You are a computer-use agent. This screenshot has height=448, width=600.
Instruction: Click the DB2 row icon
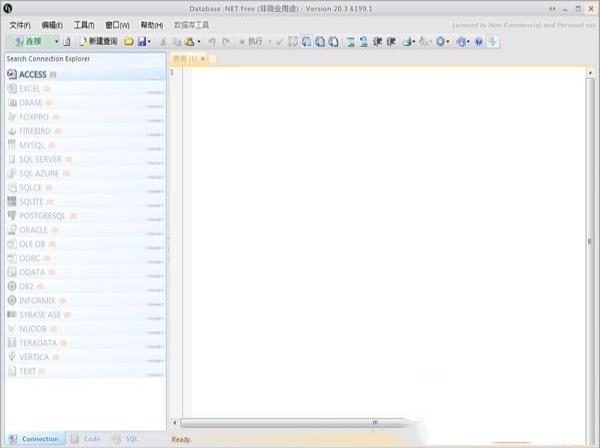[12, 286]
